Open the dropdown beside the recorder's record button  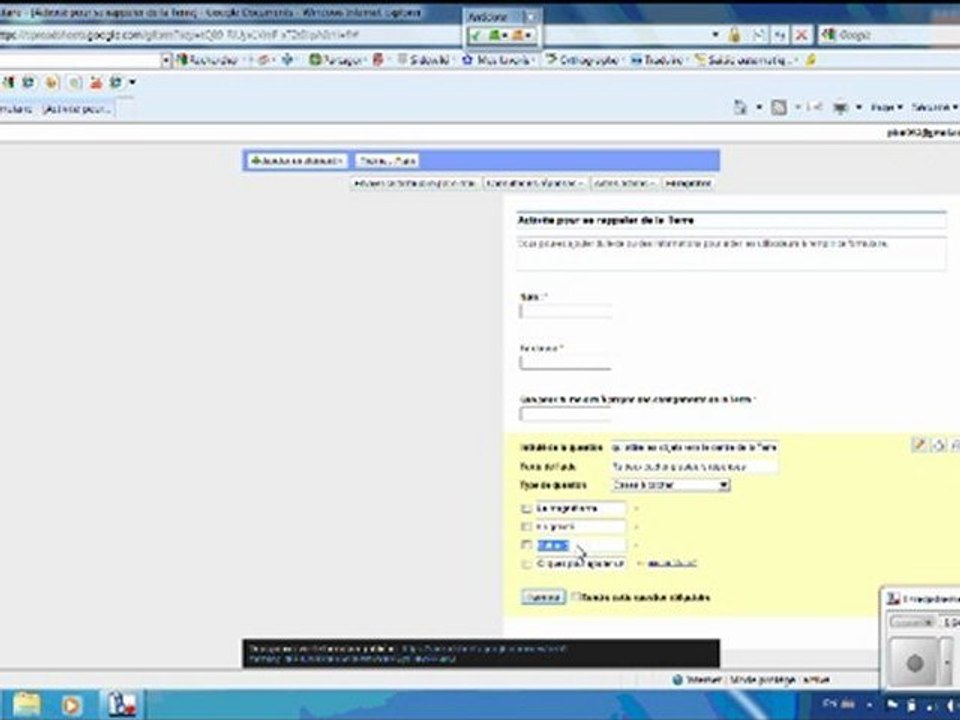click(947, 662)
